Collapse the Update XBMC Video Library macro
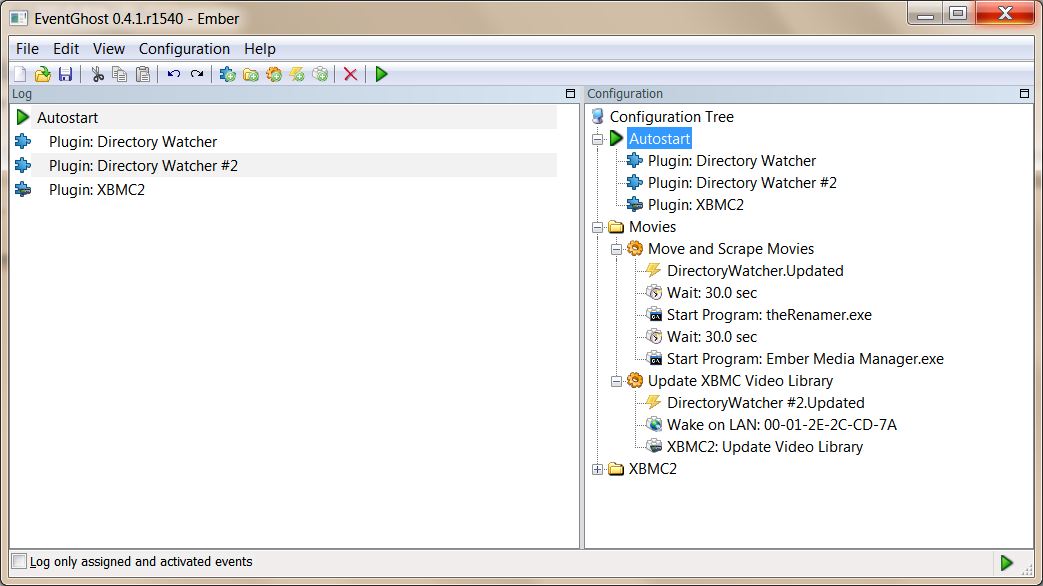The height and width of the screenshot is (586, 1043). tap(617, 381)
